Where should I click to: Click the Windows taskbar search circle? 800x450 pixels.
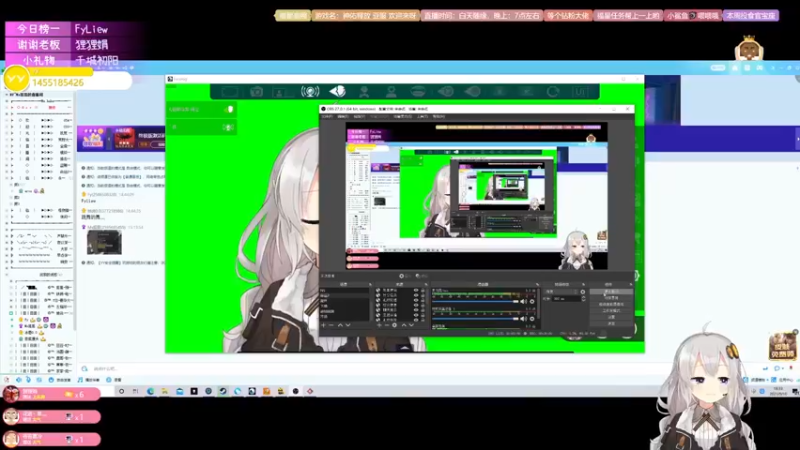(x=121, y=391)
